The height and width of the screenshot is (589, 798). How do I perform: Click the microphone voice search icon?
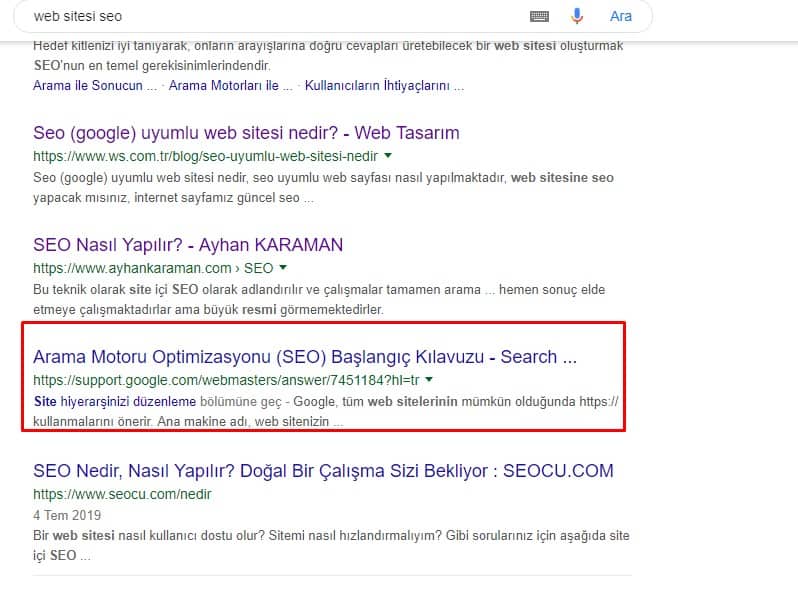coord(577,17)
